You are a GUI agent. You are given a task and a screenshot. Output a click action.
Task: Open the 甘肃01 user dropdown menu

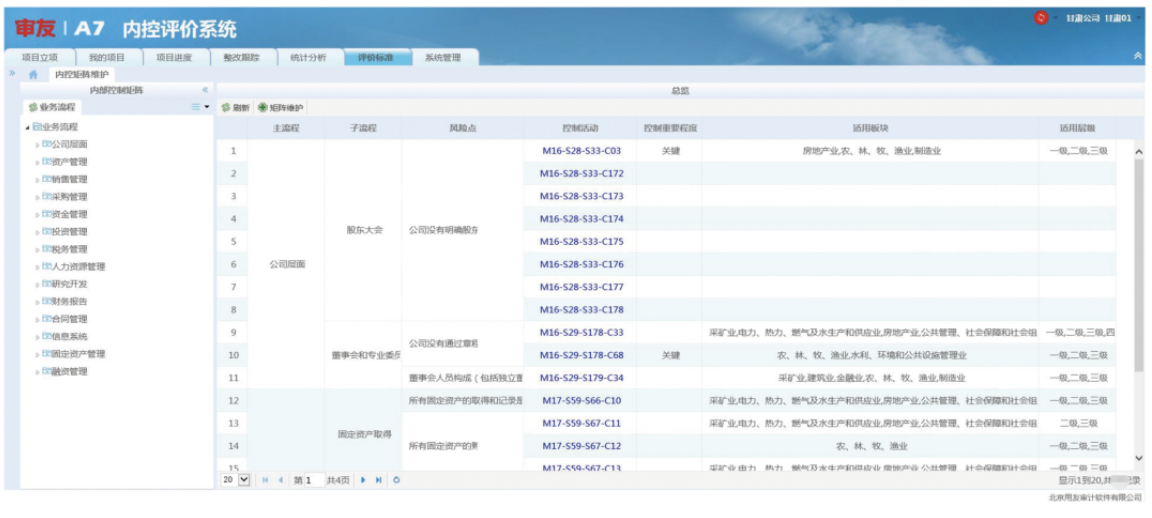pos(1138,19)
